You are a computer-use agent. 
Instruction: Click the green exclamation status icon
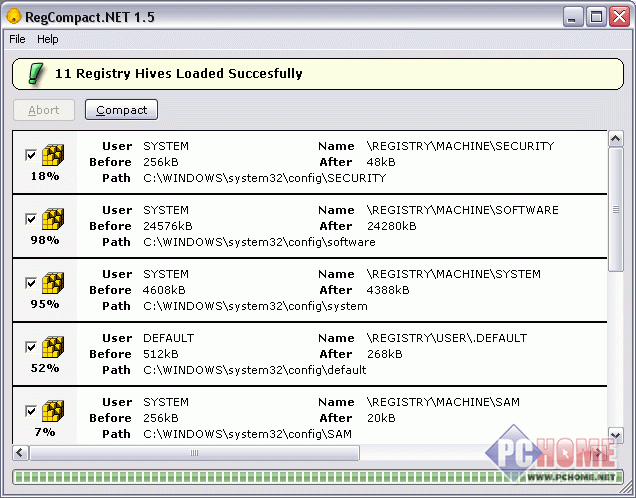pos(36,74)
